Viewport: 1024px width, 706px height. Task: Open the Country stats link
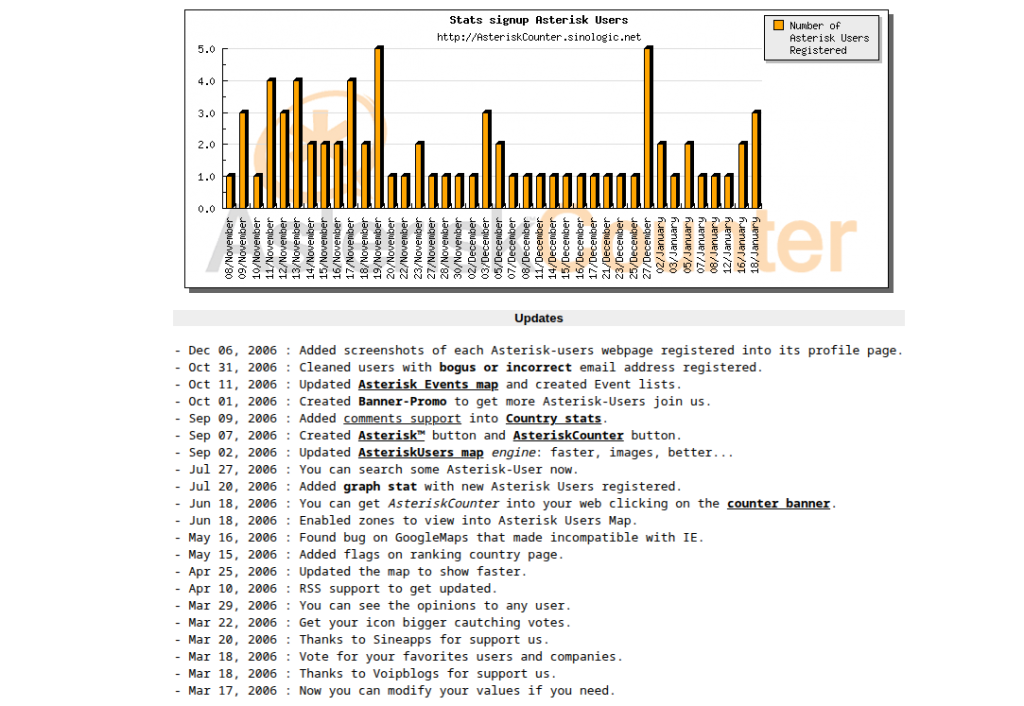(553, 418)
